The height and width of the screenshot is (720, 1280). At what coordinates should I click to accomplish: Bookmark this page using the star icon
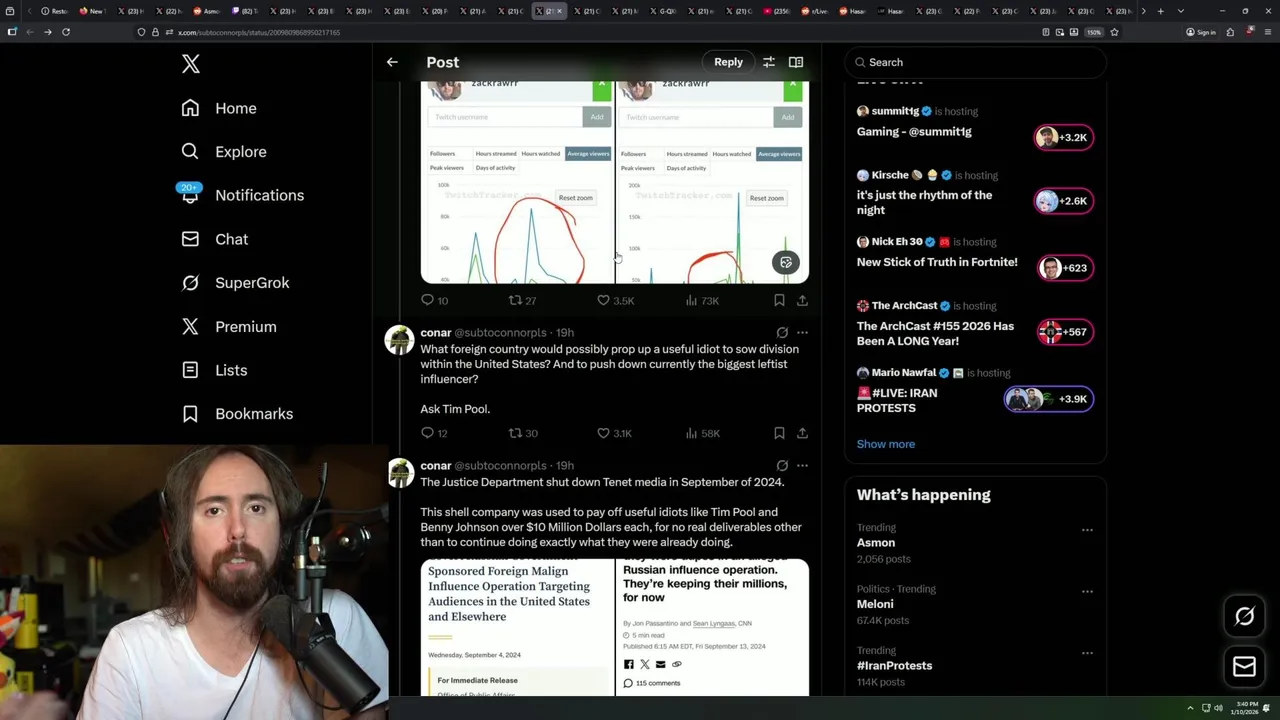click(x=1114, y=32)
